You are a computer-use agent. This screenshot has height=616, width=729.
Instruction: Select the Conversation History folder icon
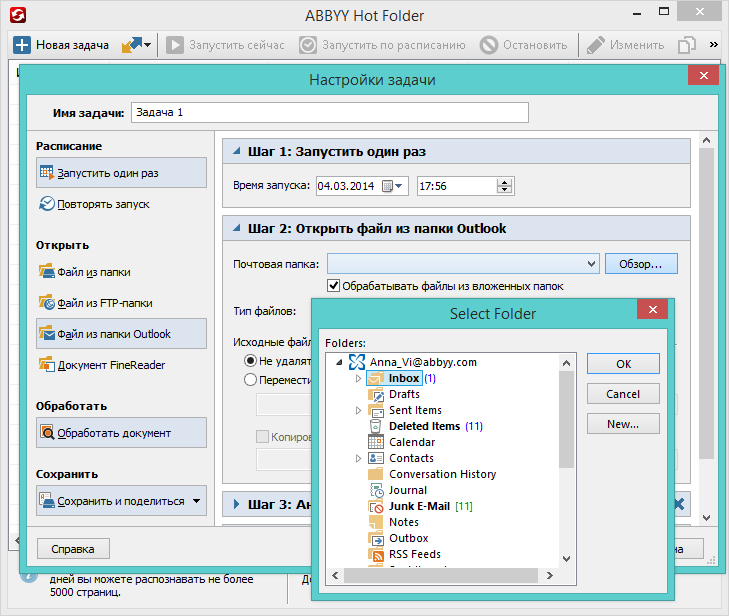(x=376, y=474)
